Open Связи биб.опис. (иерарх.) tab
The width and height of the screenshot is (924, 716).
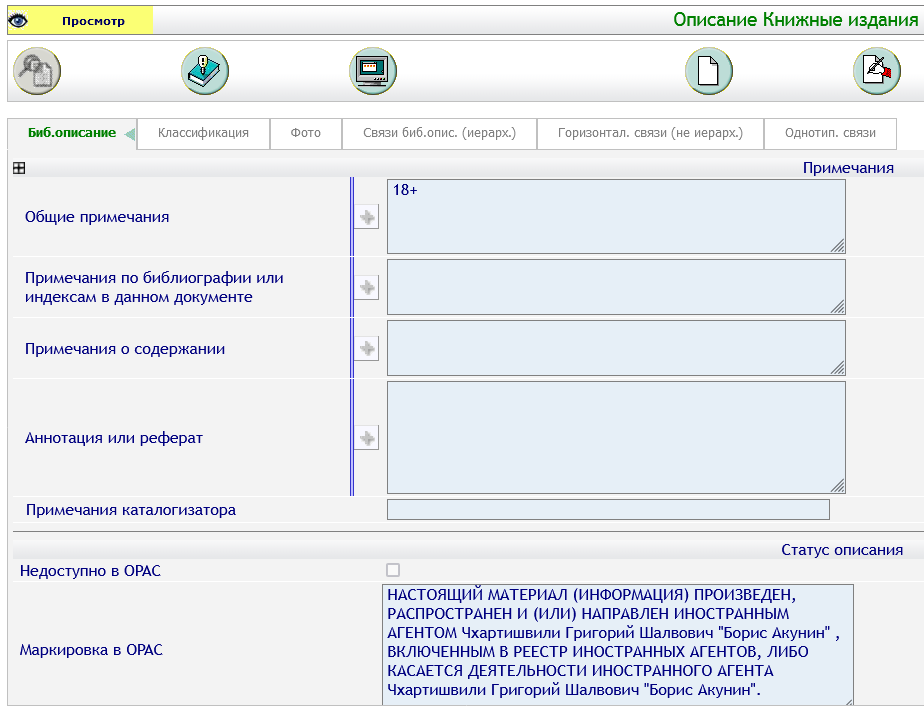pyautogui.click(x=440, y=133)
